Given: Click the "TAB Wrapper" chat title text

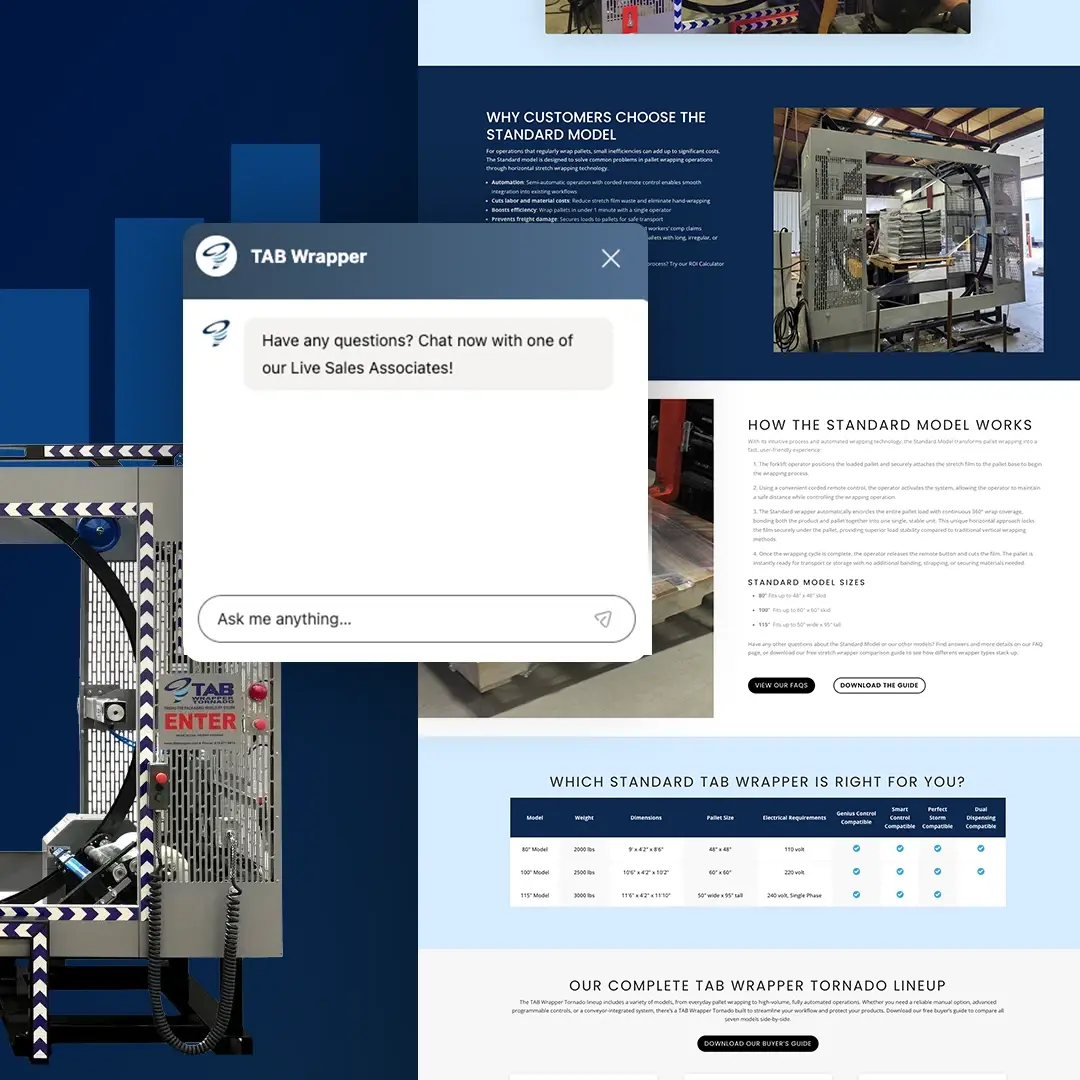Looking at the screenshot, I should coord(308,257).
